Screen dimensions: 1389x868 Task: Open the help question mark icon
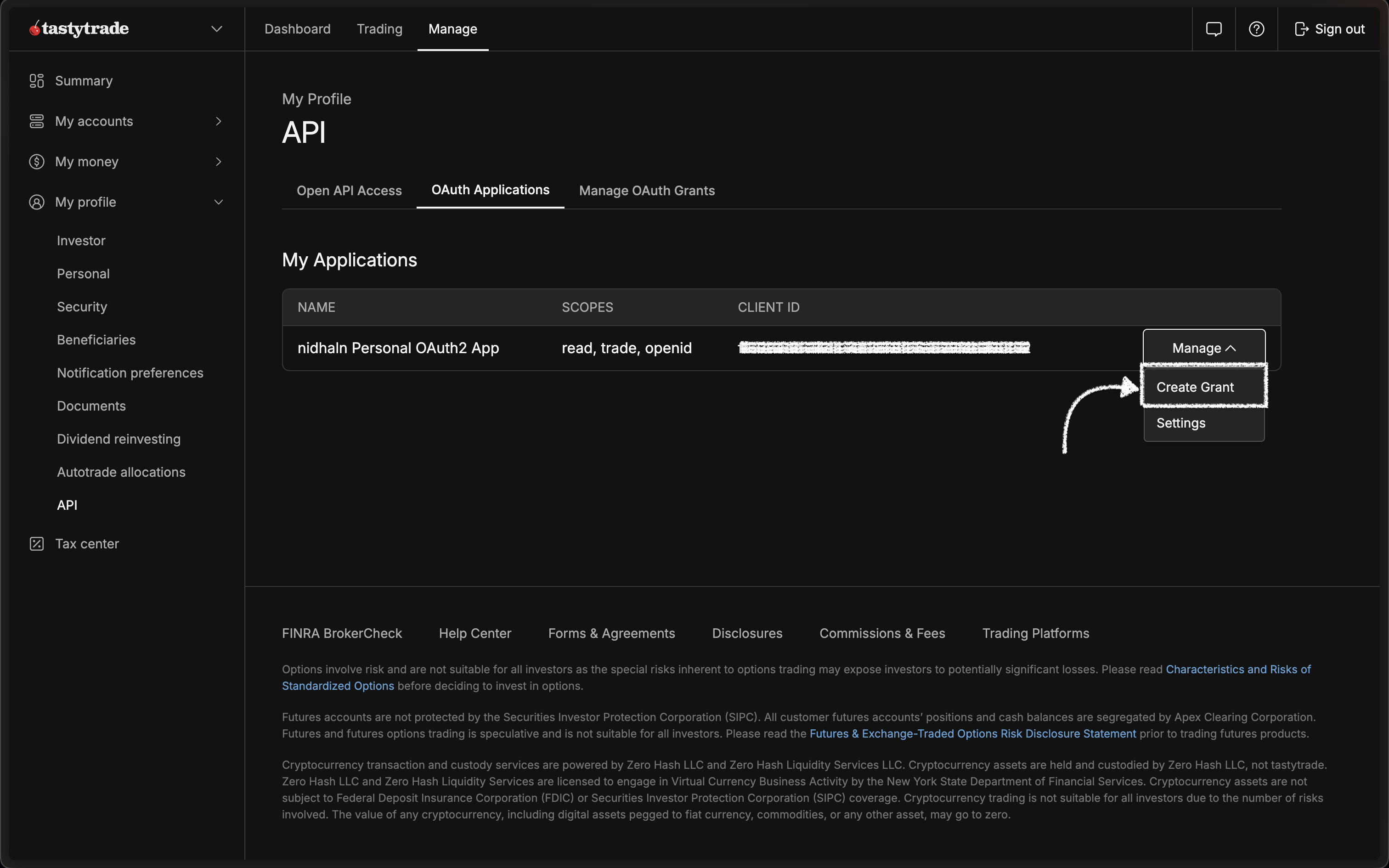1256,28
